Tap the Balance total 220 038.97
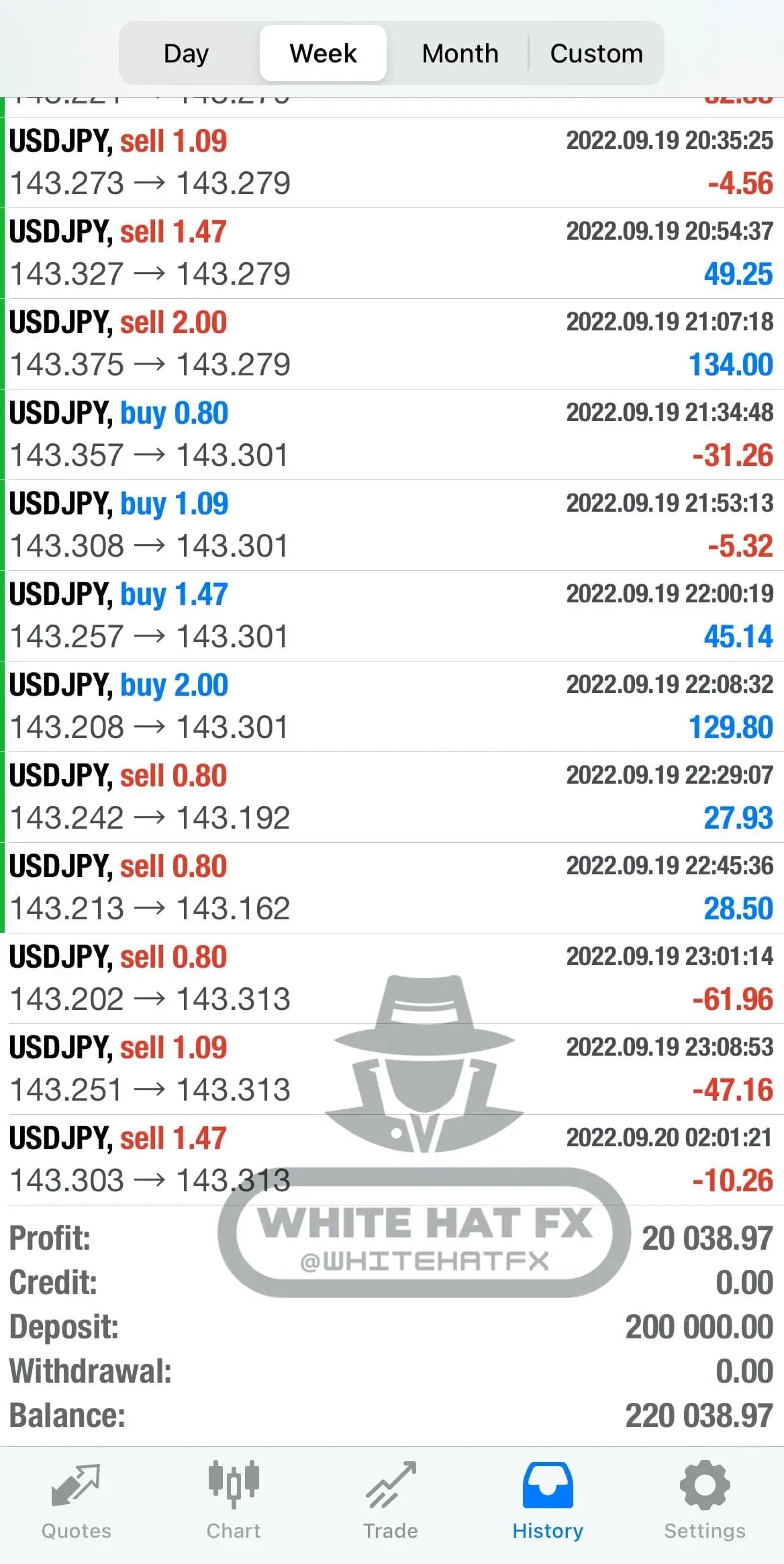 tap(699, 1416)
